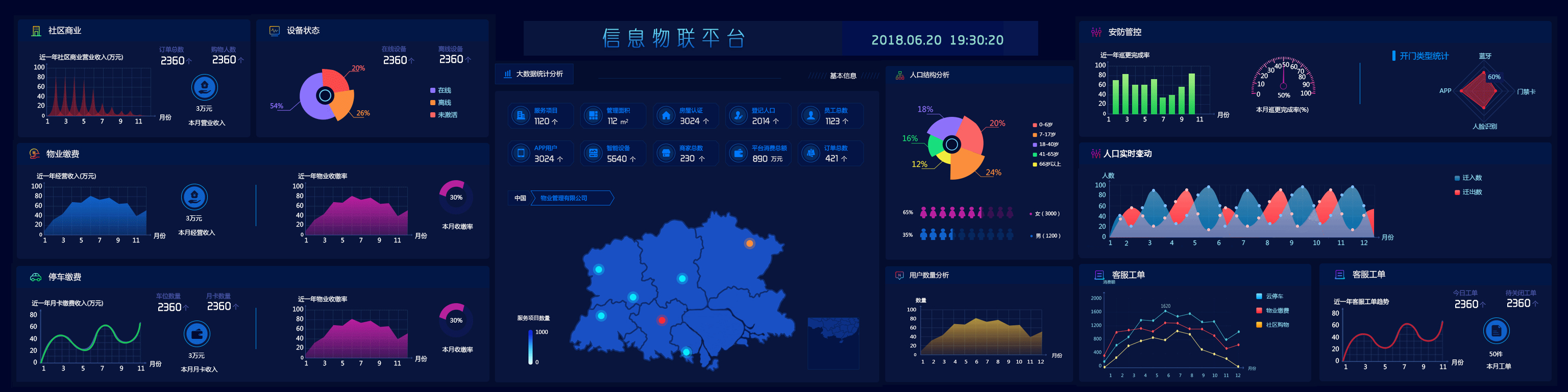
Task: Click the 本月工单 document icon
Action: (1496, 332)
